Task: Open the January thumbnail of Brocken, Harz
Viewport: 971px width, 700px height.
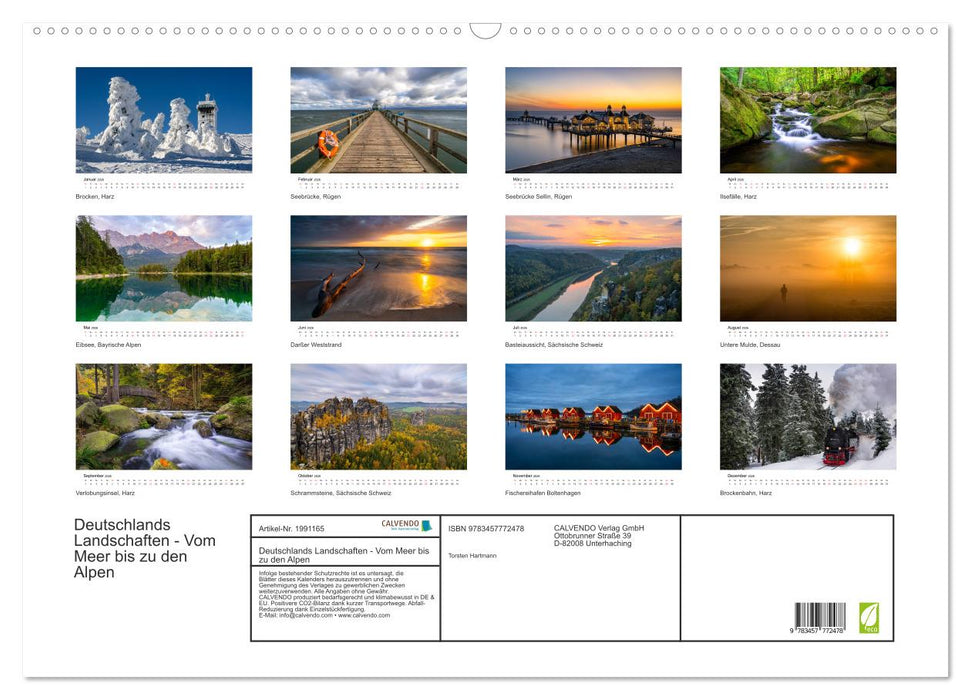Action: coord(163,120)
